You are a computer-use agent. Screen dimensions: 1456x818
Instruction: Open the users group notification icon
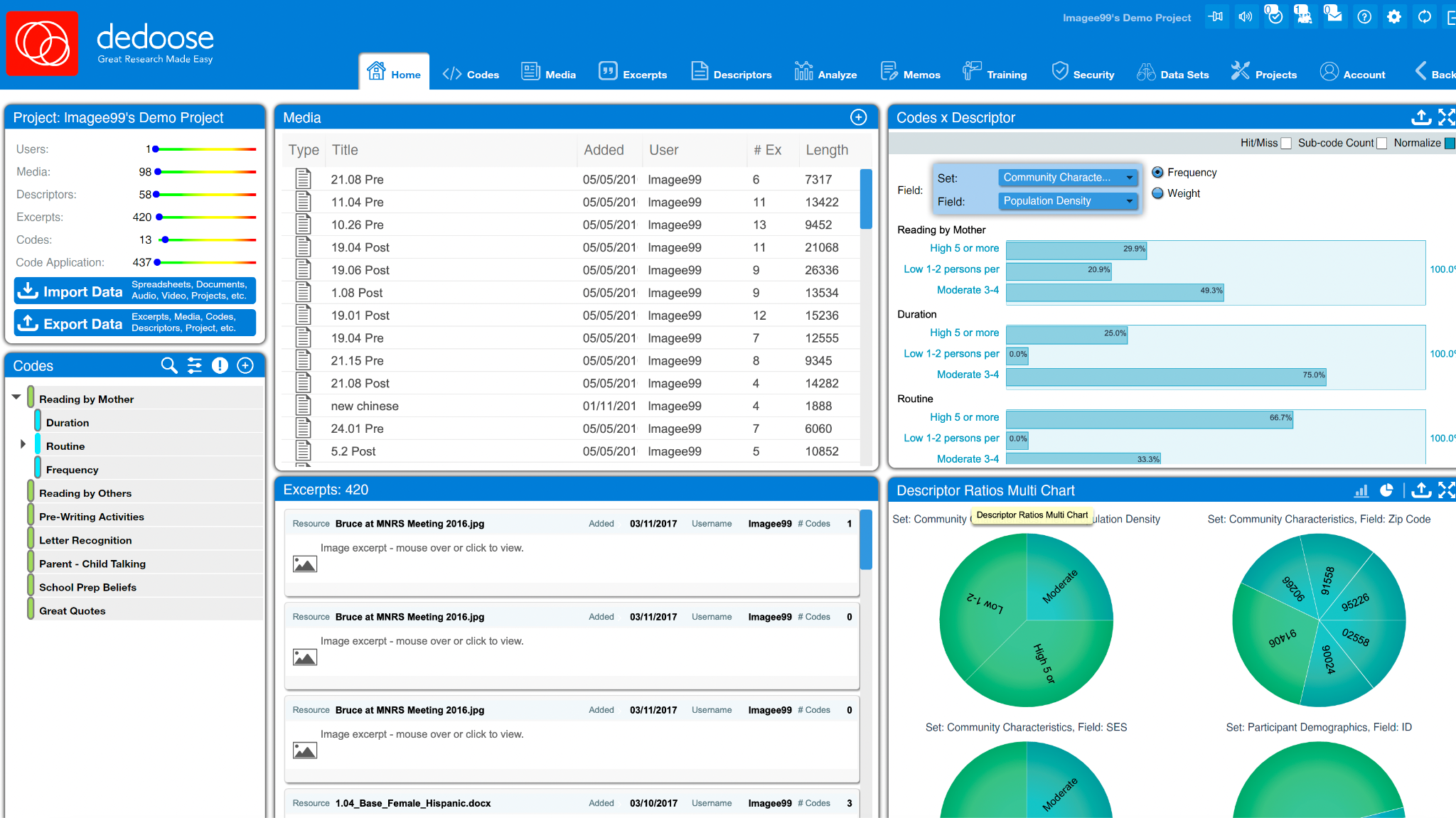[x=1304, y=16]
